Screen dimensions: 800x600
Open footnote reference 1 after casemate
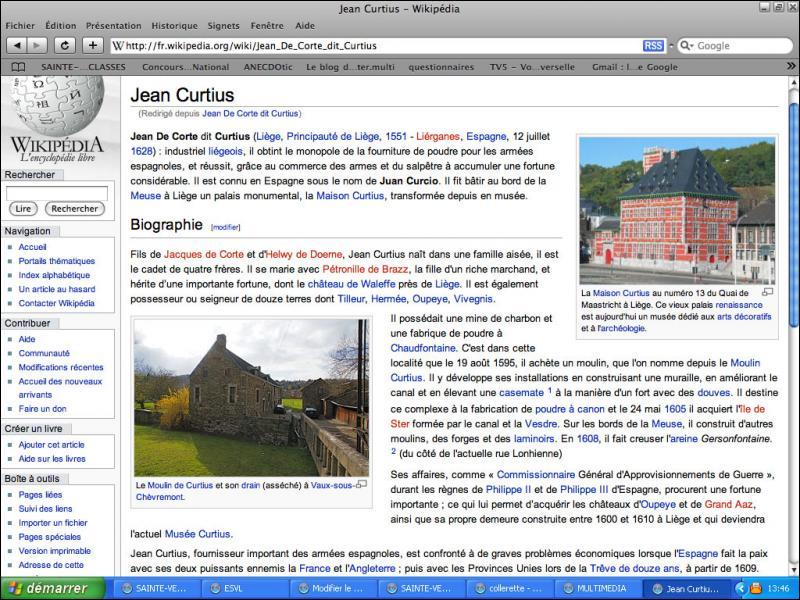click(x=550, y=390)
